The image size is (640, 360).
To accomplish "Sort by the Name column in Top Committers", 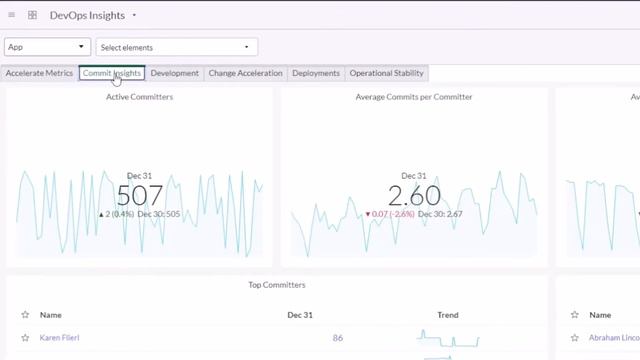I will (x=51, y=315).
